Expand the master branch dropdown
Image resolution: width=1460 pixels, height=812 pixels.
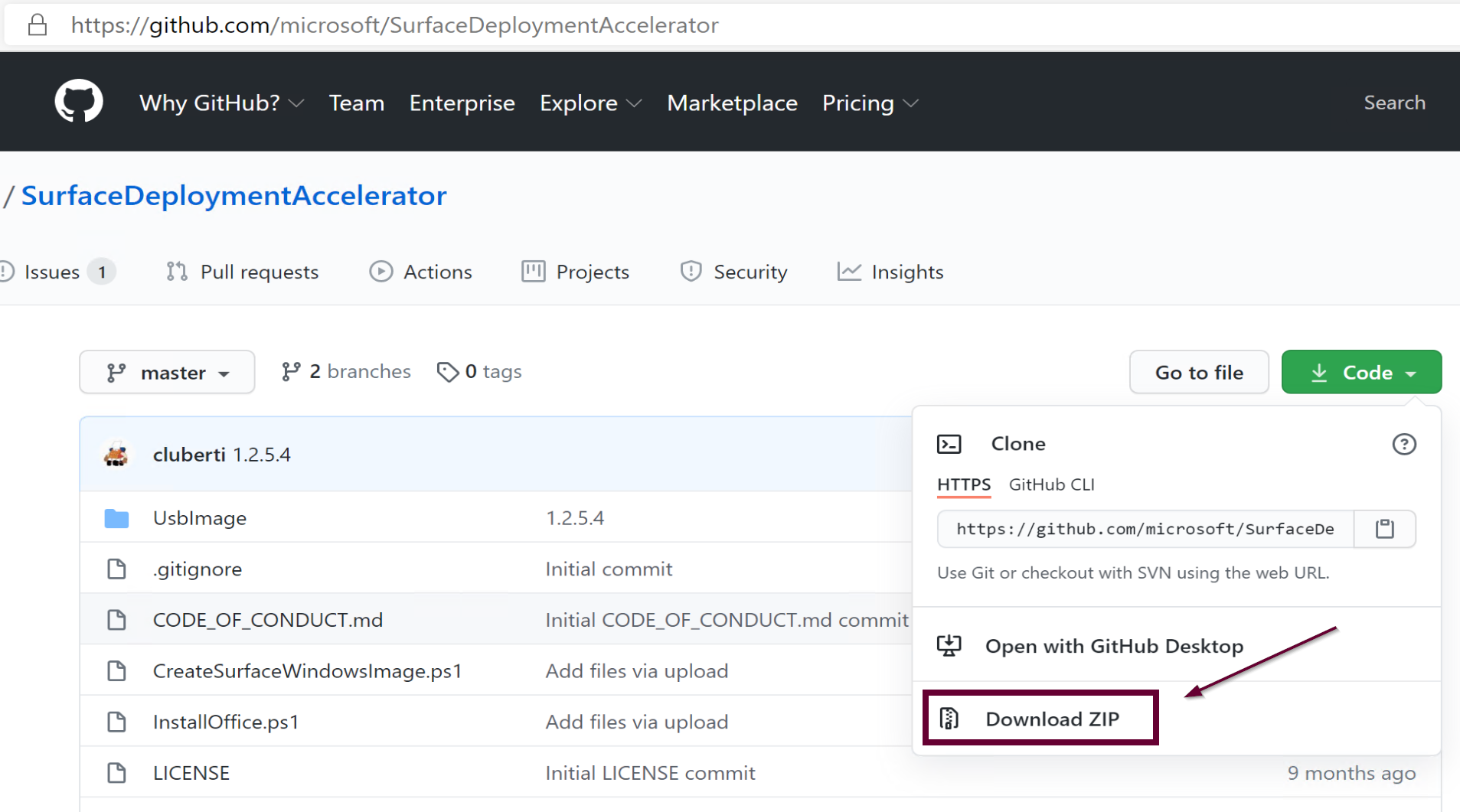167,373
